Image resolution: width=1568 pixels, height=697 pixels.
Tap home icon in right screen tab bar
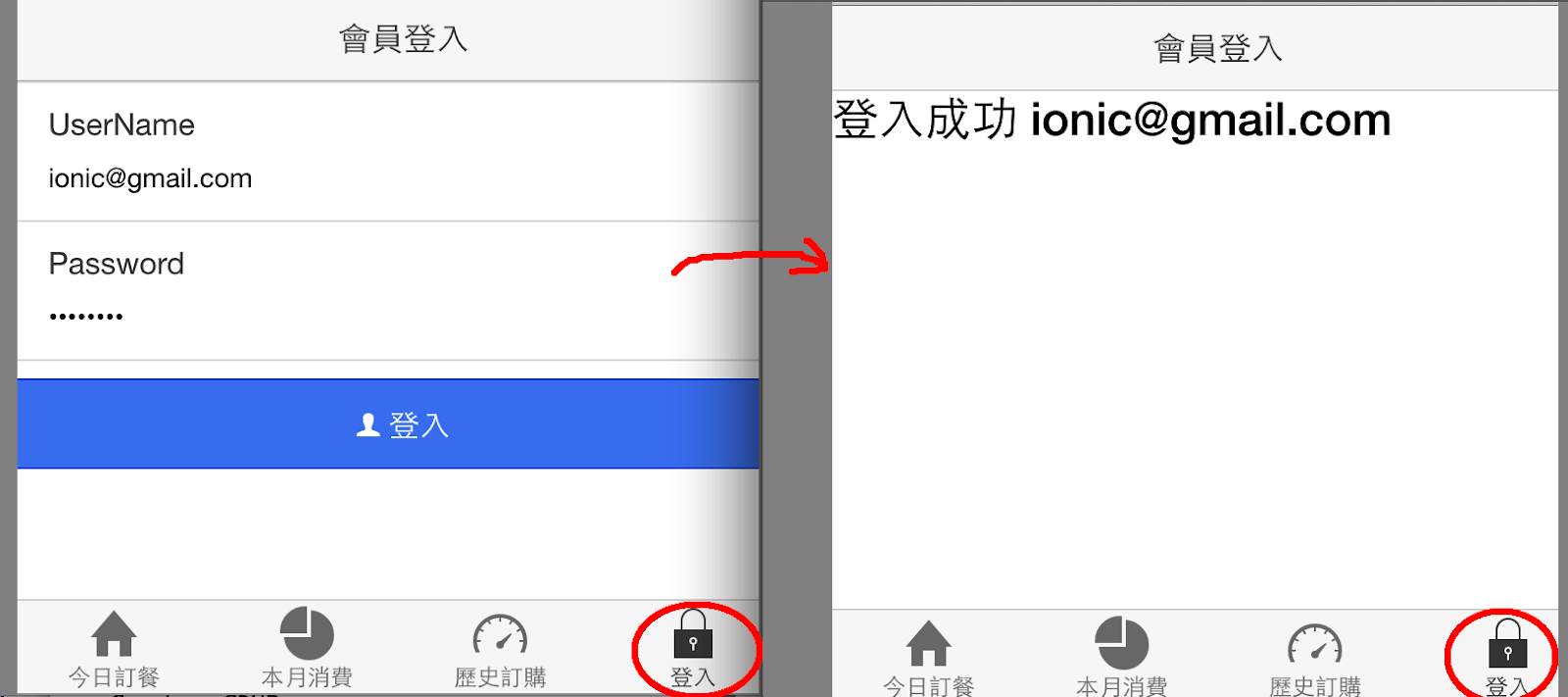[x=928, y=643]
